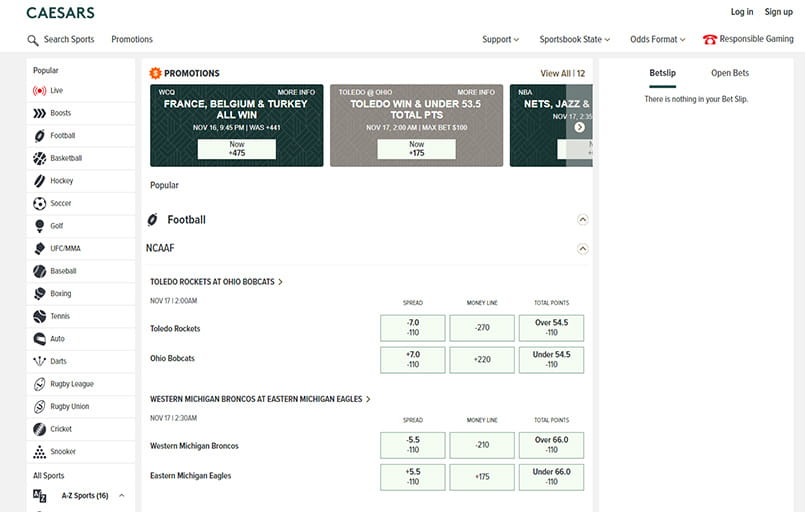Open Western Michigan at Eastern Michigan game

tap(260, 399)
